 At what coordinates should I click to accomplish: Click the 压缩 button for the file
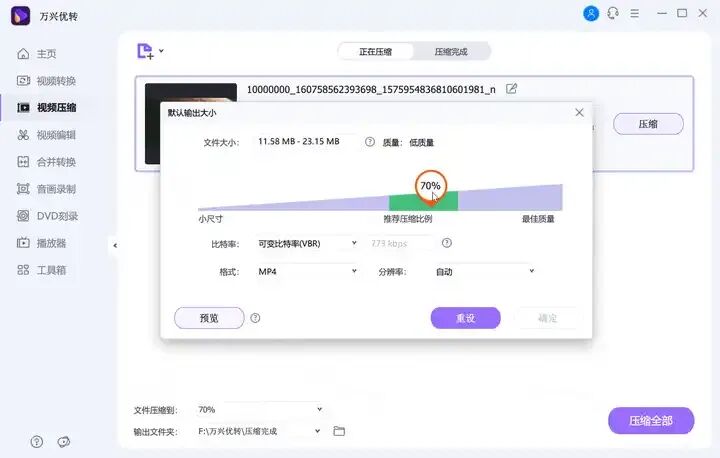tap(648, 124)
